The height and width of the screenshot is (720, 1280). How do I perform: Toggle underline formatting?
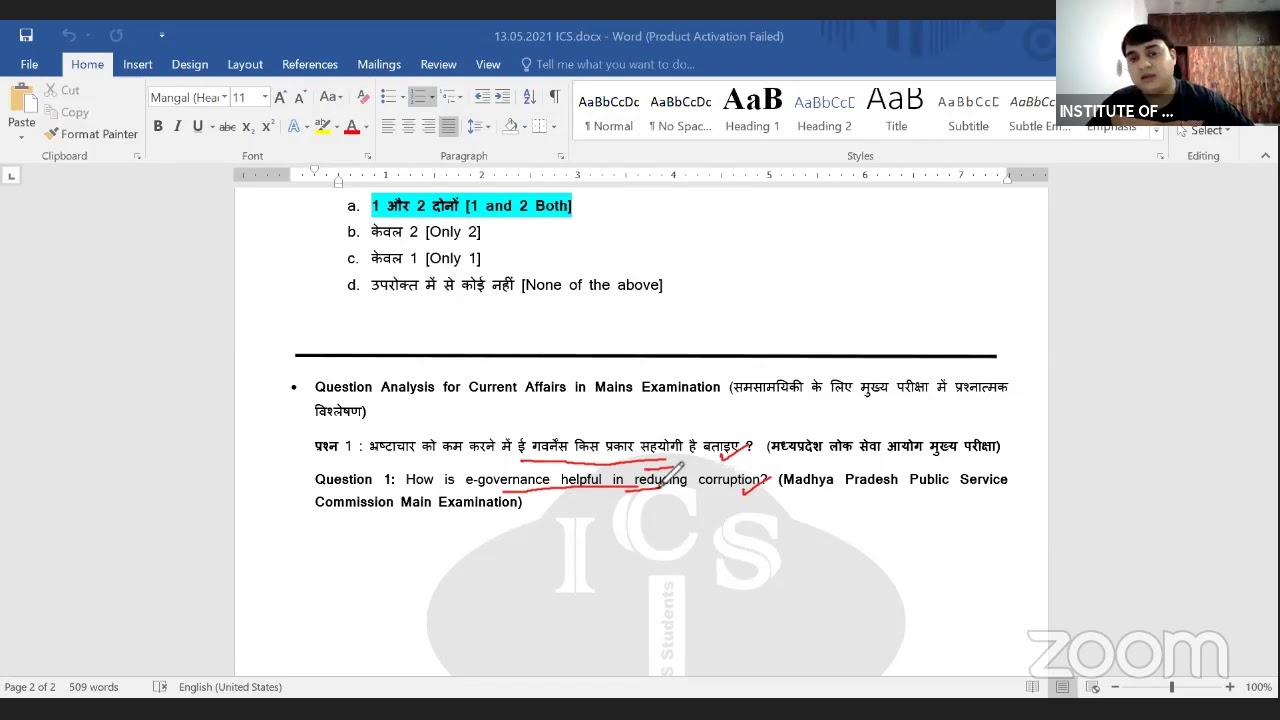[x=197, y=127]
